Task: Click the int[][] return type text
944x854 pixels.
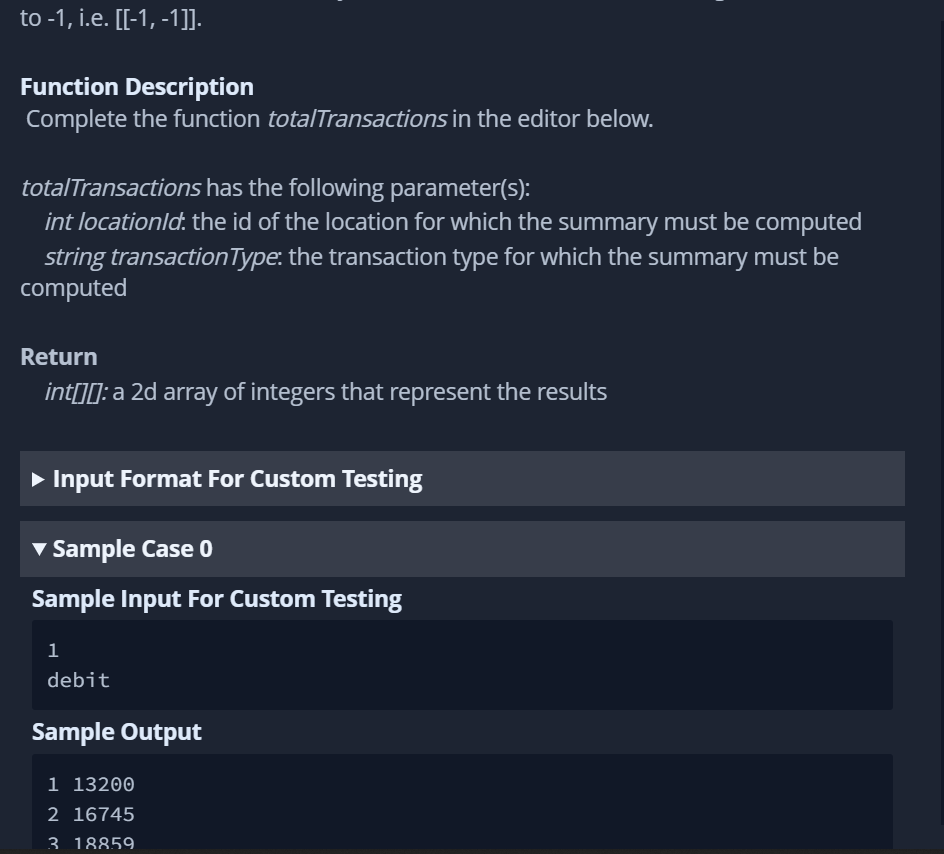Action: pyautogui.click(x=75, y=392)
